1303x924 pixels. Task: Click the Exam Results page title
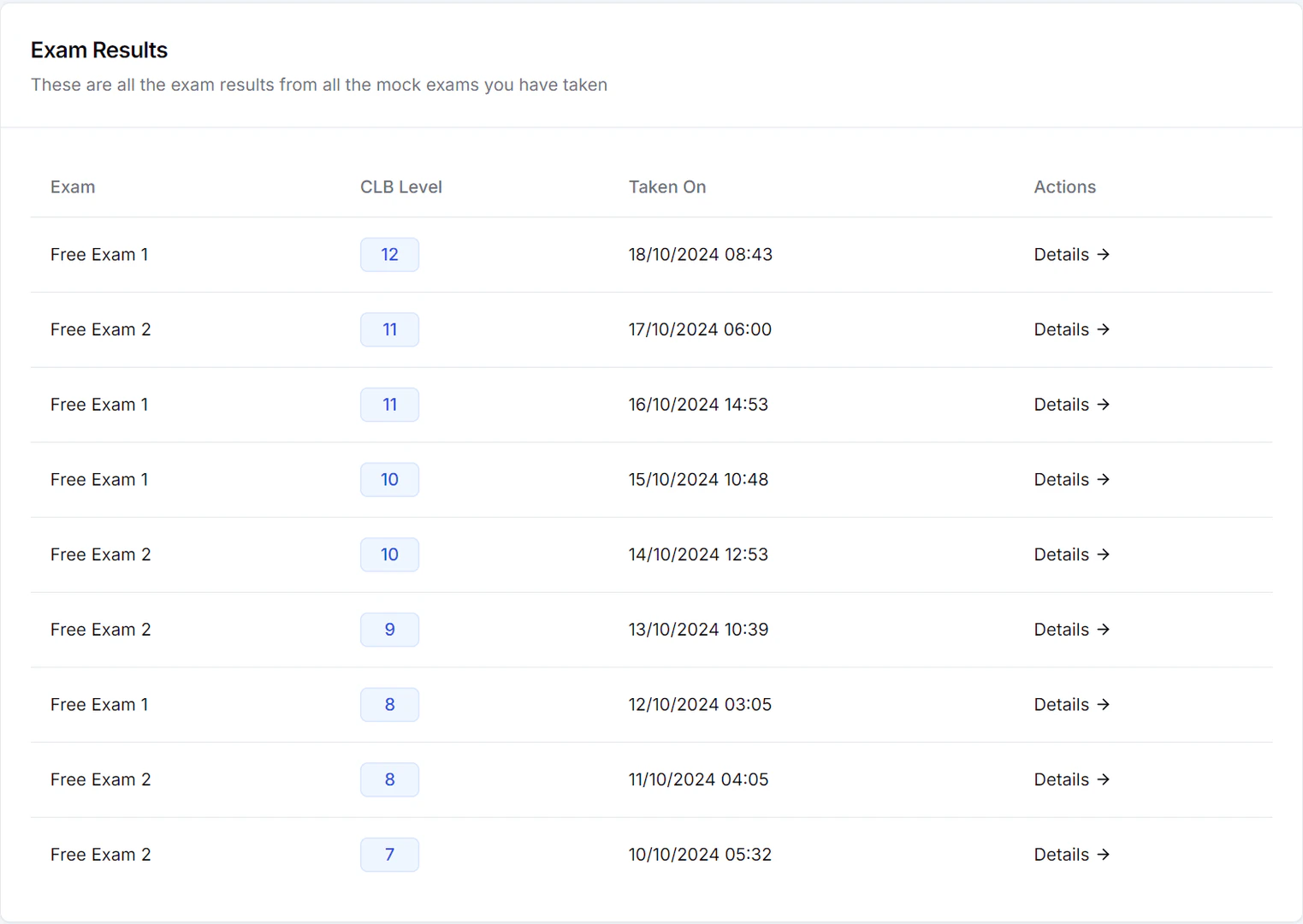(98, 50)
